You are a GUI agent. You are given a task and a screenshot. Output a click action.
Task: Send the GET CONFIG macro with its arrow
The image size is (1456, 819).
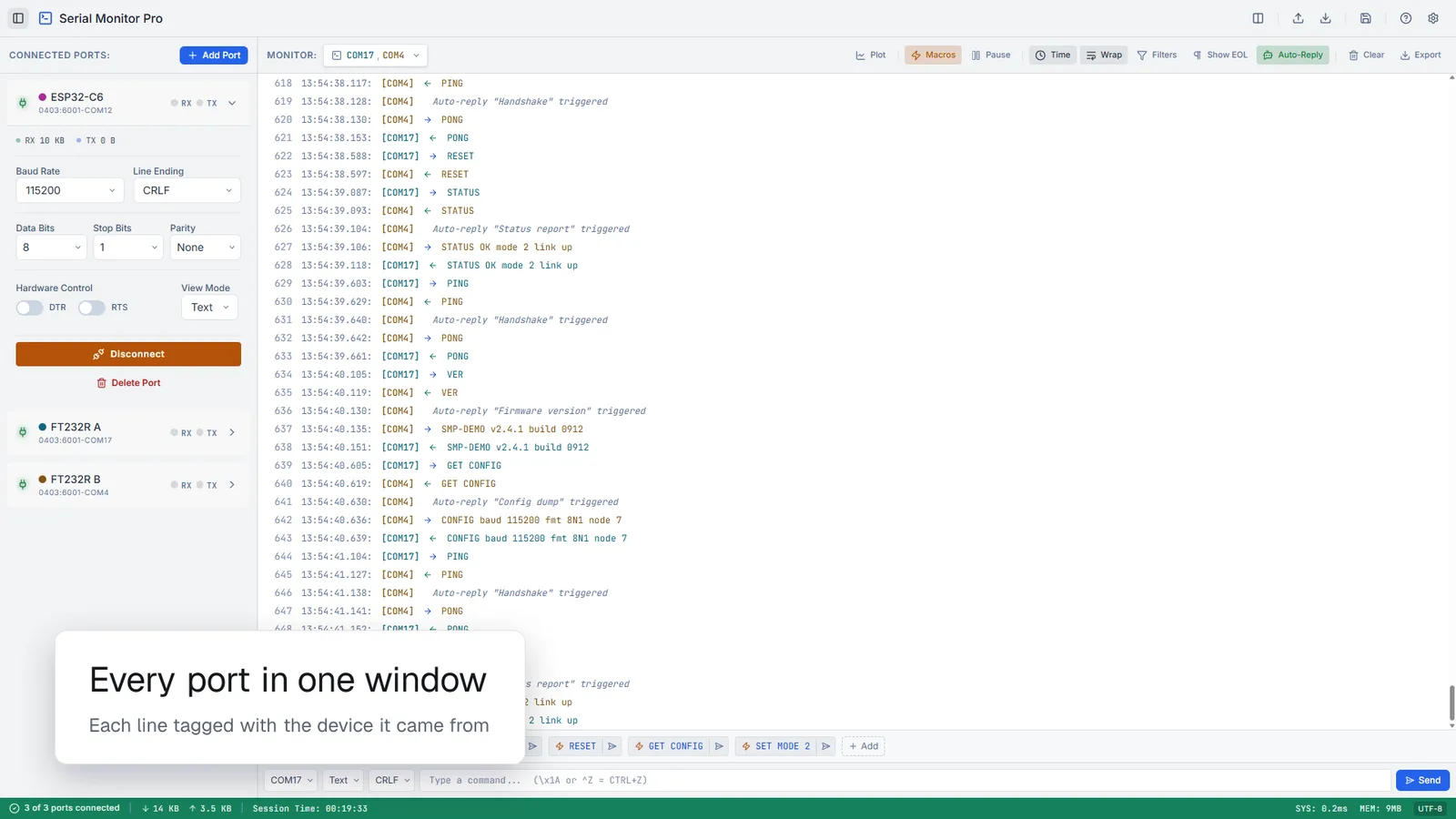click(719, 746)
